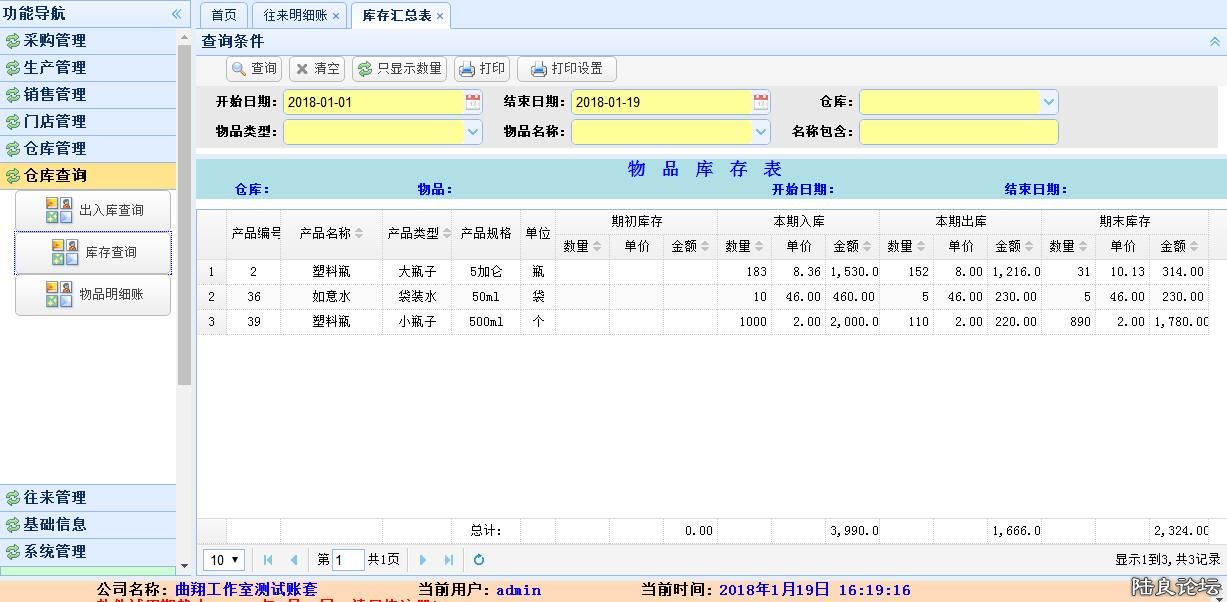Viewport: 1227px width, 602px height.
Task: Click the 查询 search button
Action: (x=254, y=69)
